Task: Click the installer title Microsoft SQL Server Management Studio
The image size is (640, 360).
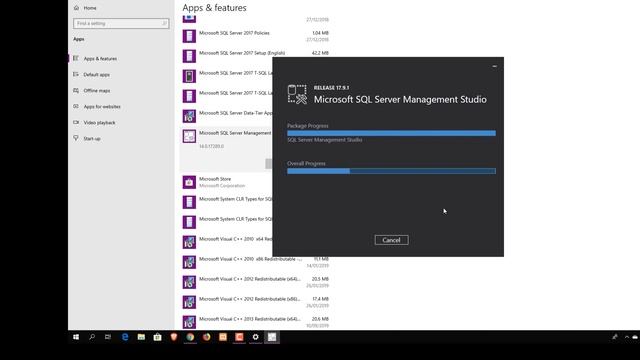Action: 400,100
